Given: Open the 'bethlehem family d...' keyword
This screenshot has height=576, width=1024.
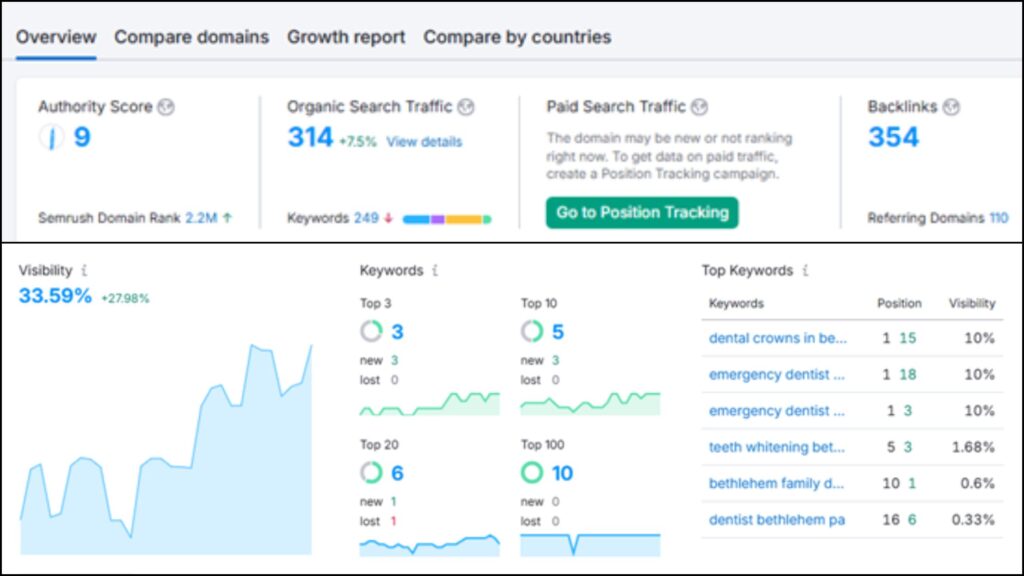Looking at the screenshot, I should click(x=776, y=484).
